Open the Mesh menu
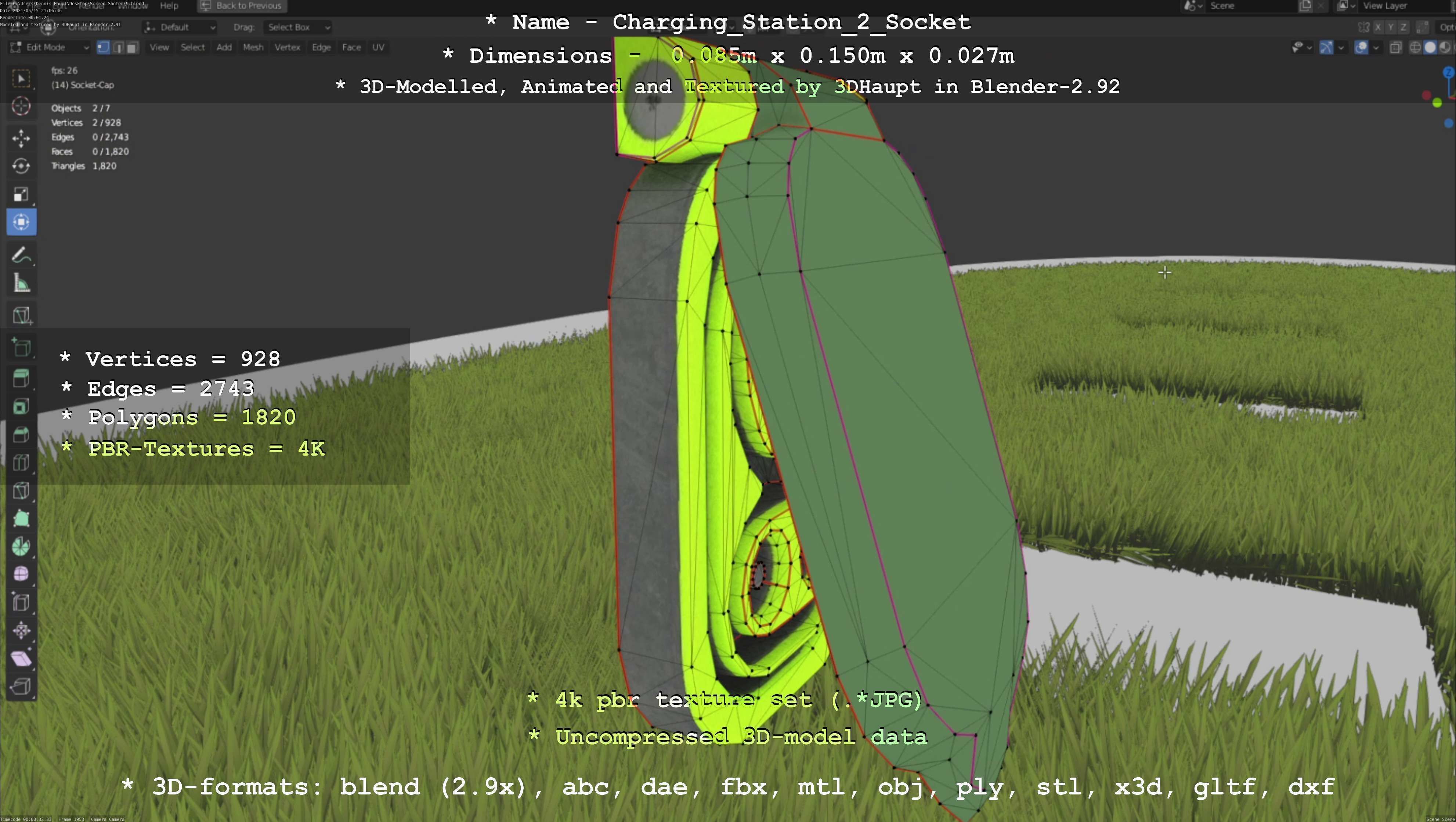The width and height of the screenshot is (1456, 822). click(253, 47)
